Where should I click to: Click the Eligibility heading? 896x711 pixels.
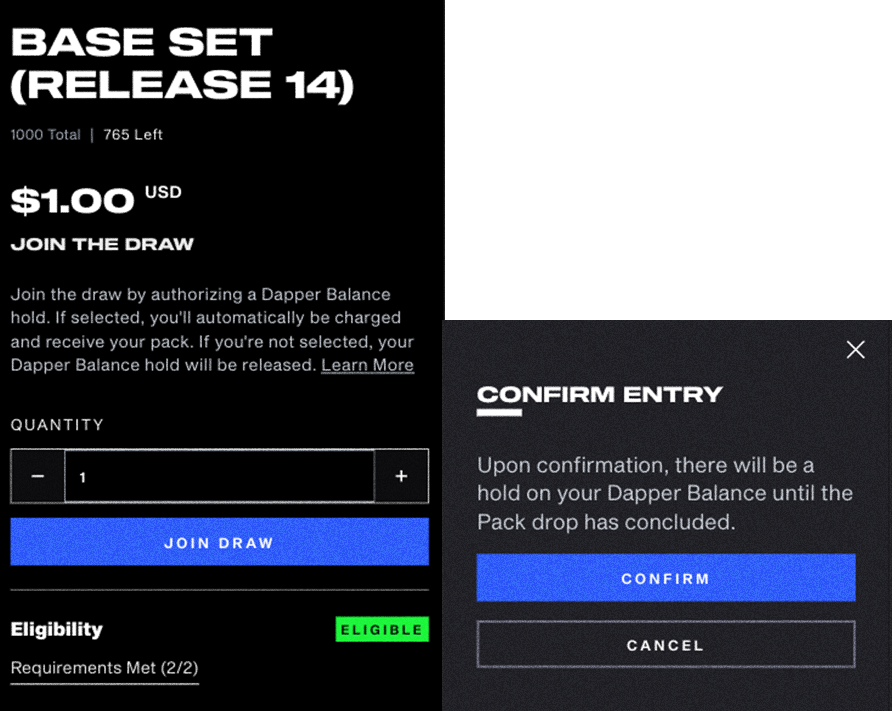[57, 629]
